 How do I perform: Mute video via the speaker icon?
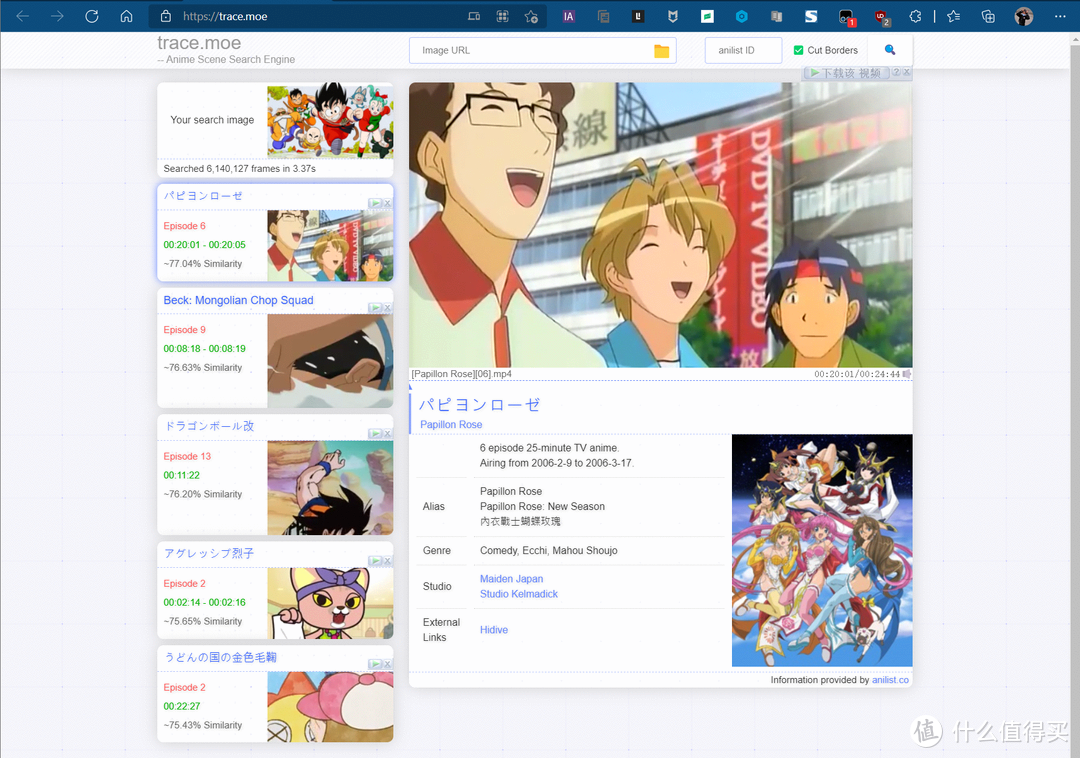[907, 374]
